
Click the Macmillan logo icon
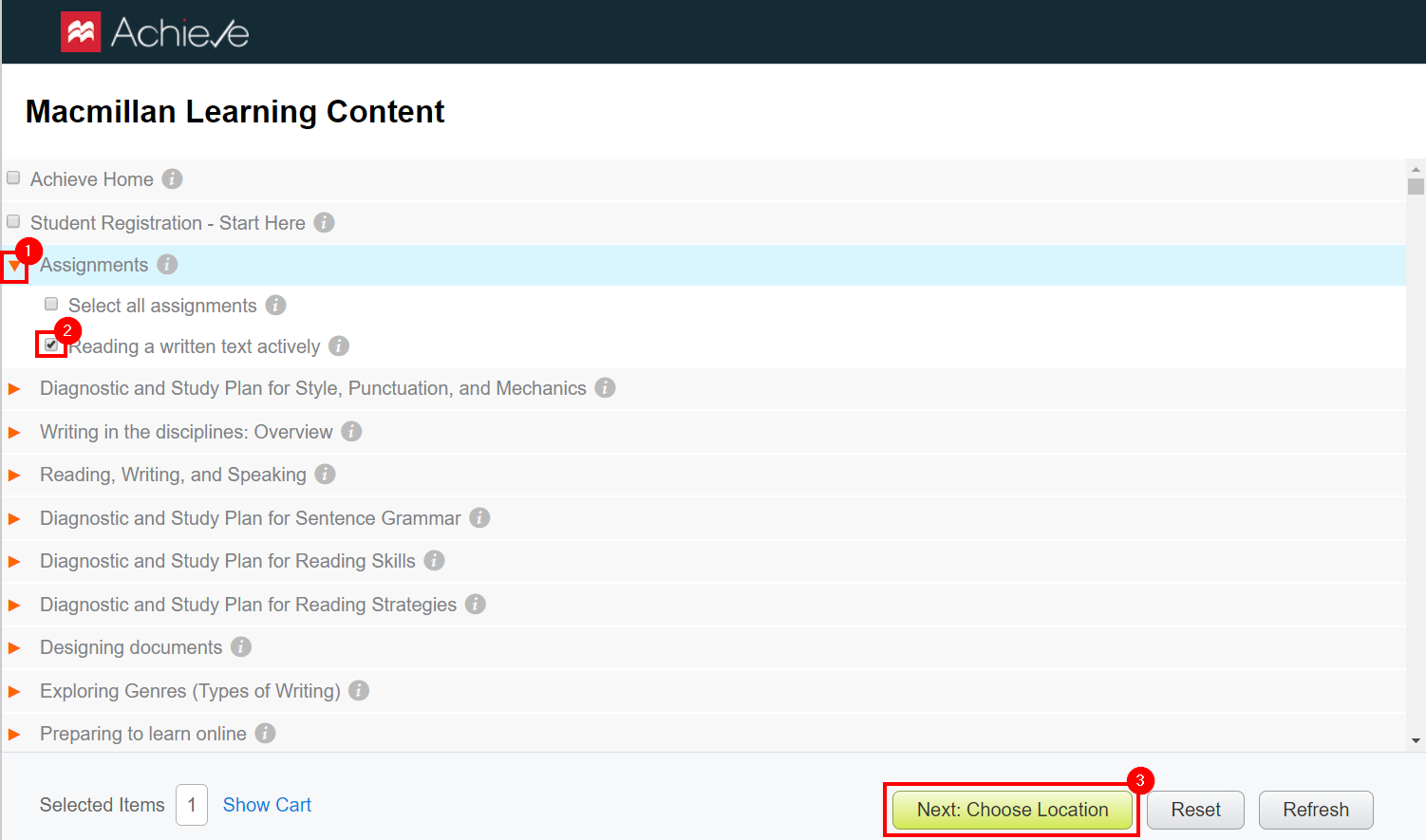(82, 30)
